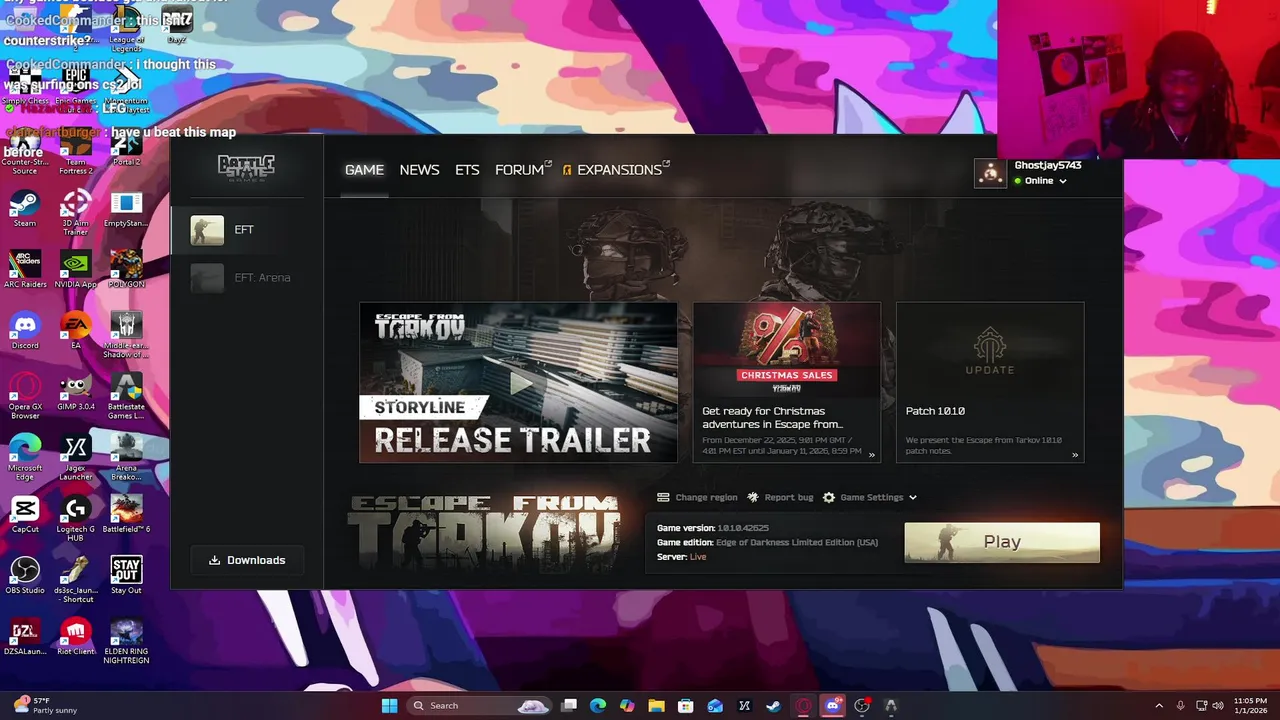Show hidden system tray icons
Image resolution: width=1280 pixels, height=720 pixels.
[1159, 705]
